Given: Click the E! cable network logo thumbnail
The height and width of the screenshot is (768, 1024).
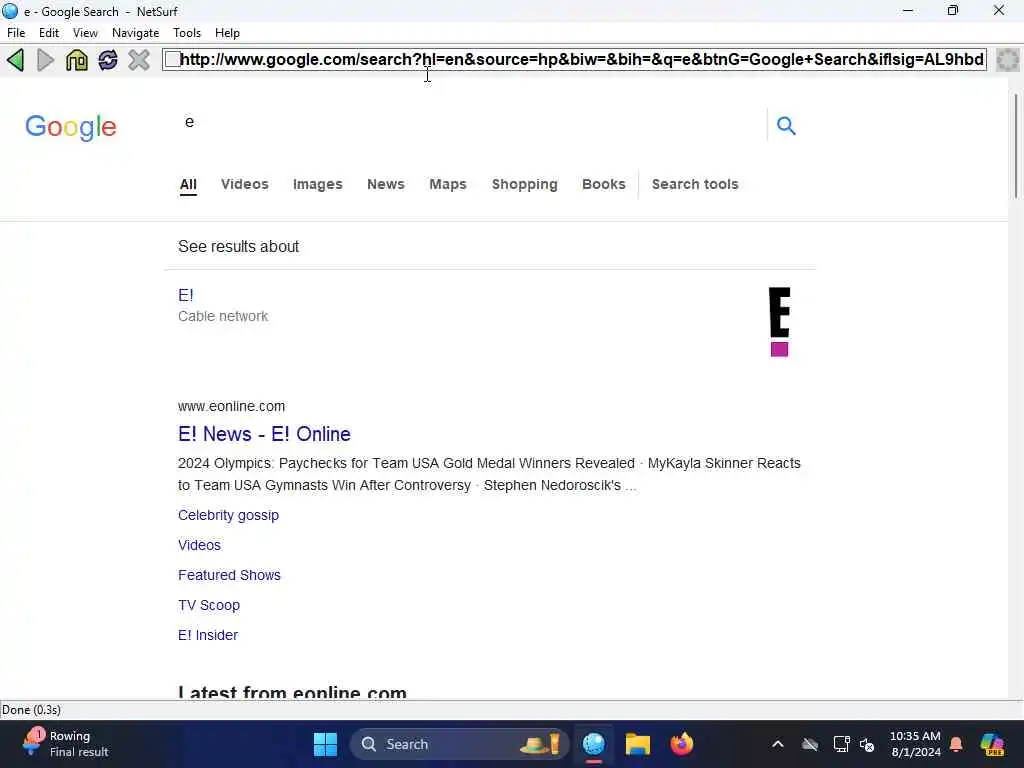Looking at the screenshot, I should pyautogui.click(x=779, y=322).
